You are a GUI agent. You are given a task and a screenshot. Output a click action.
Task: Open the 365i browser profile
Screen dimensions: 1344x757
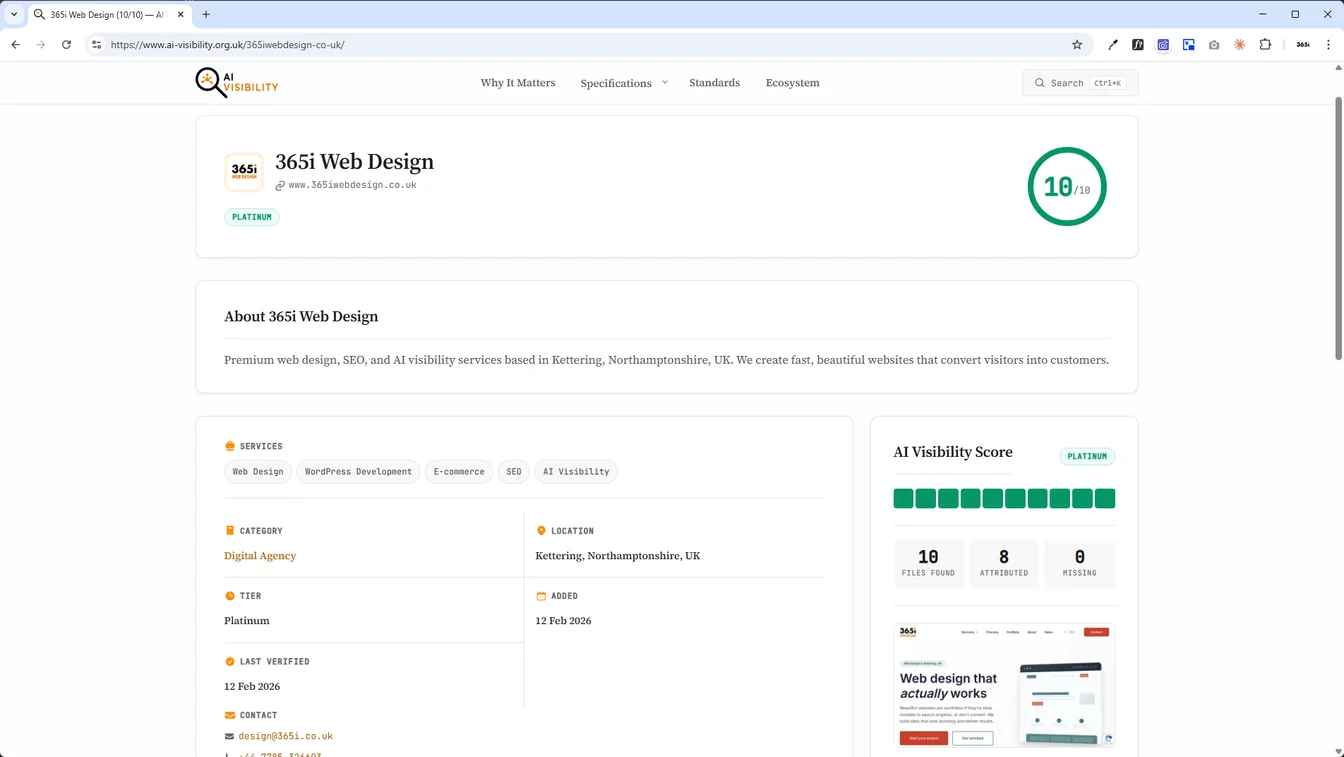tap(1303, 45)
